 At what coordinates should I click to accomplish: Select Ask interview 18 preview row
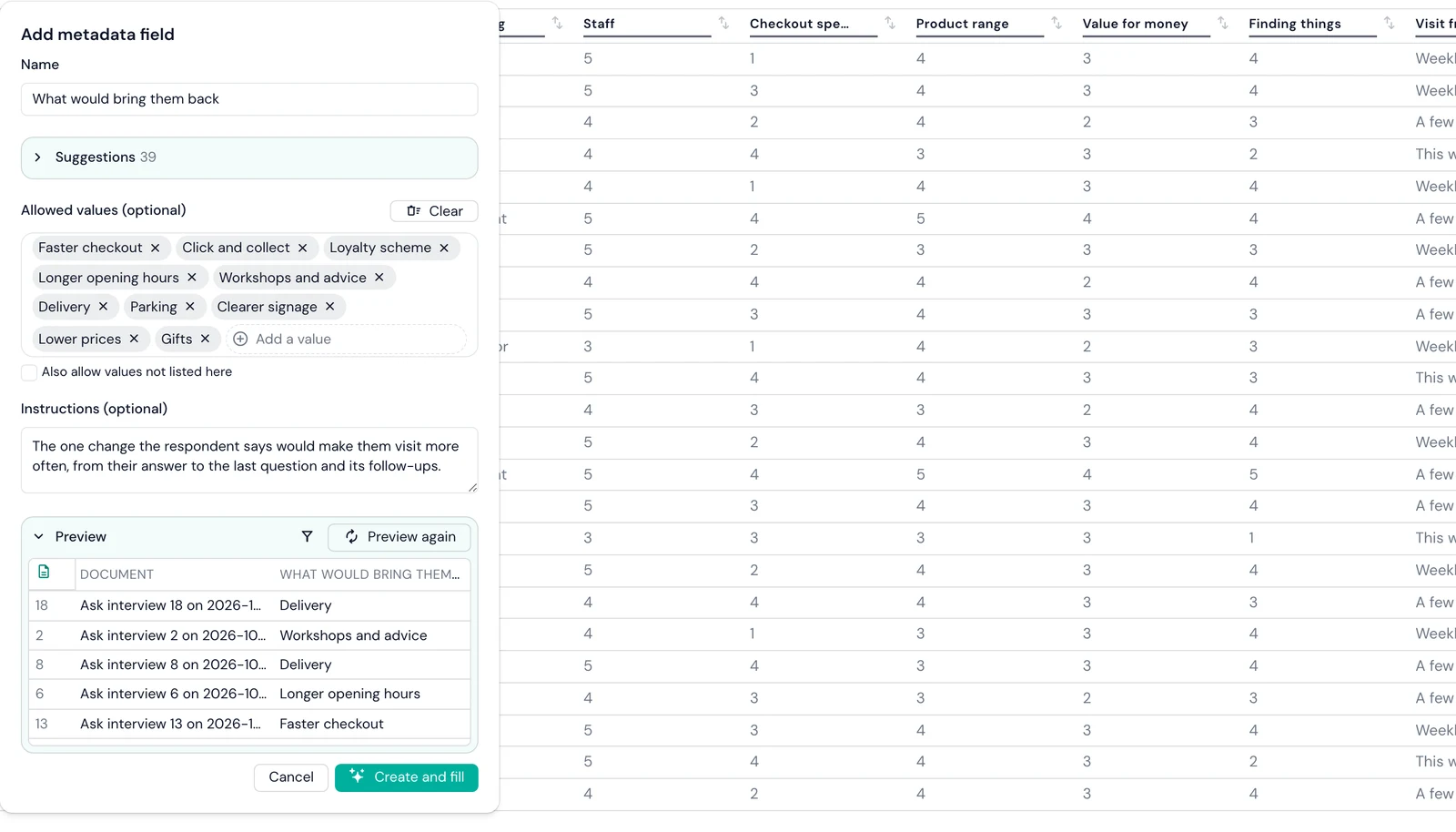pos(249,605)
